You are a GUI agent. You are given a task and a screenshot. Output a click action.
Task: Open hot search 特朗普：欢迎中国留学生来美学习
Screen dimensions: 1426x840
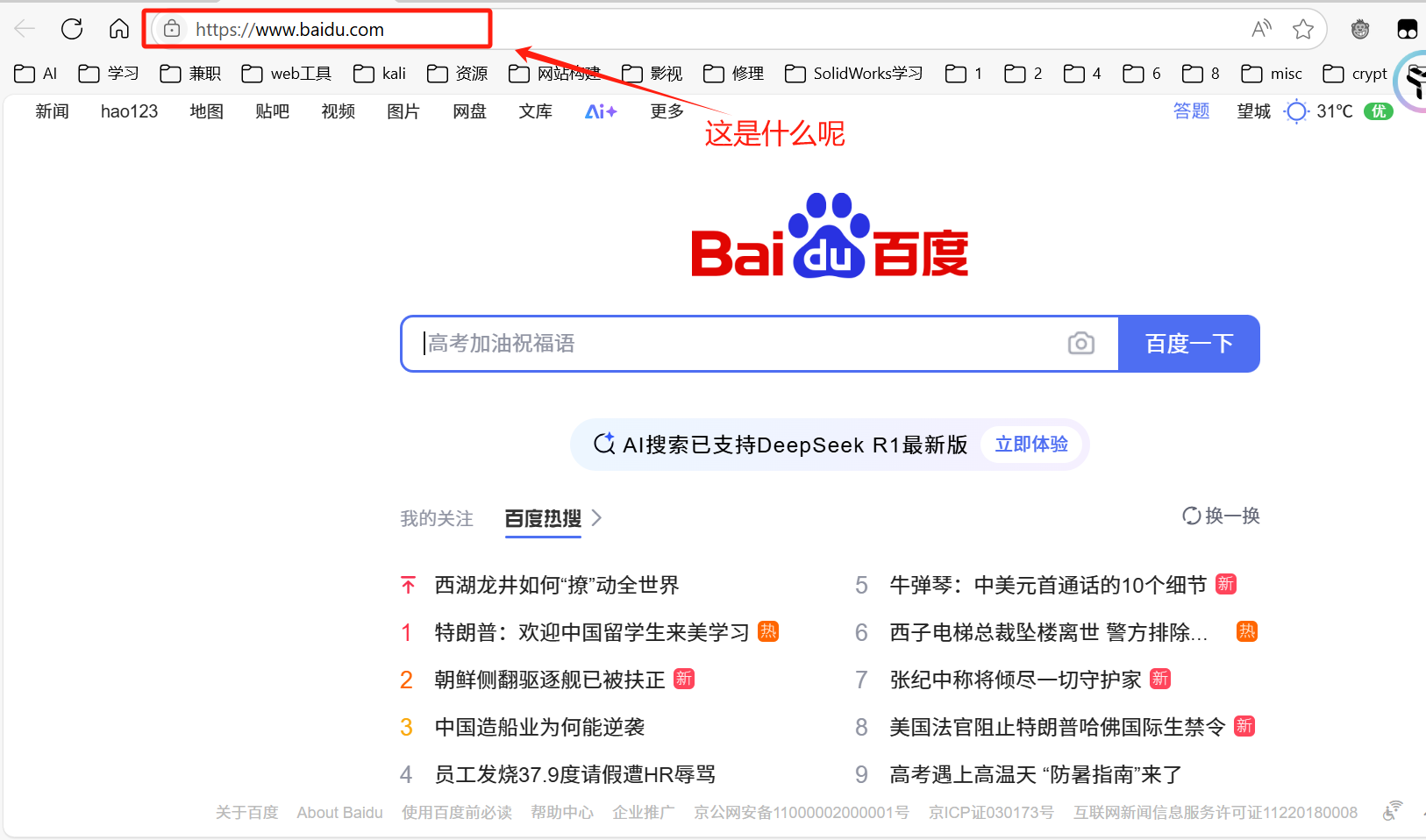(592, 632)
